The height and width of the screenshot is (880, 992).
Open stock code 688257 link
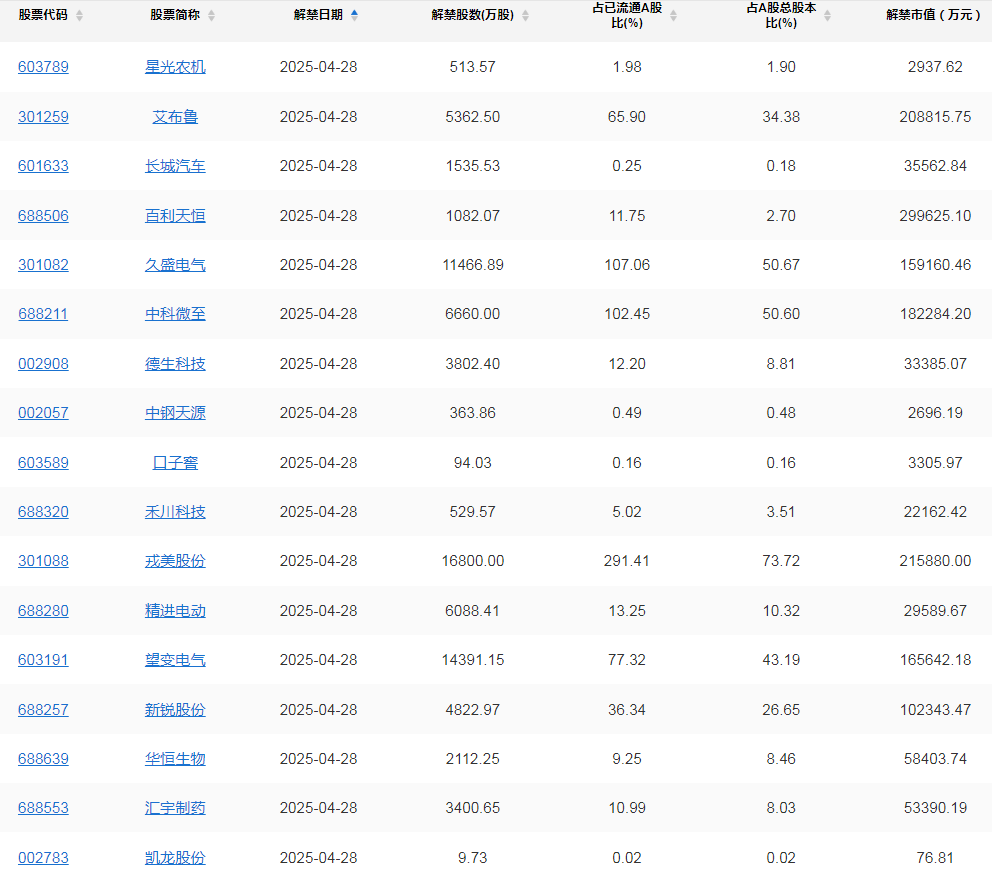click(x=43, y=710)
